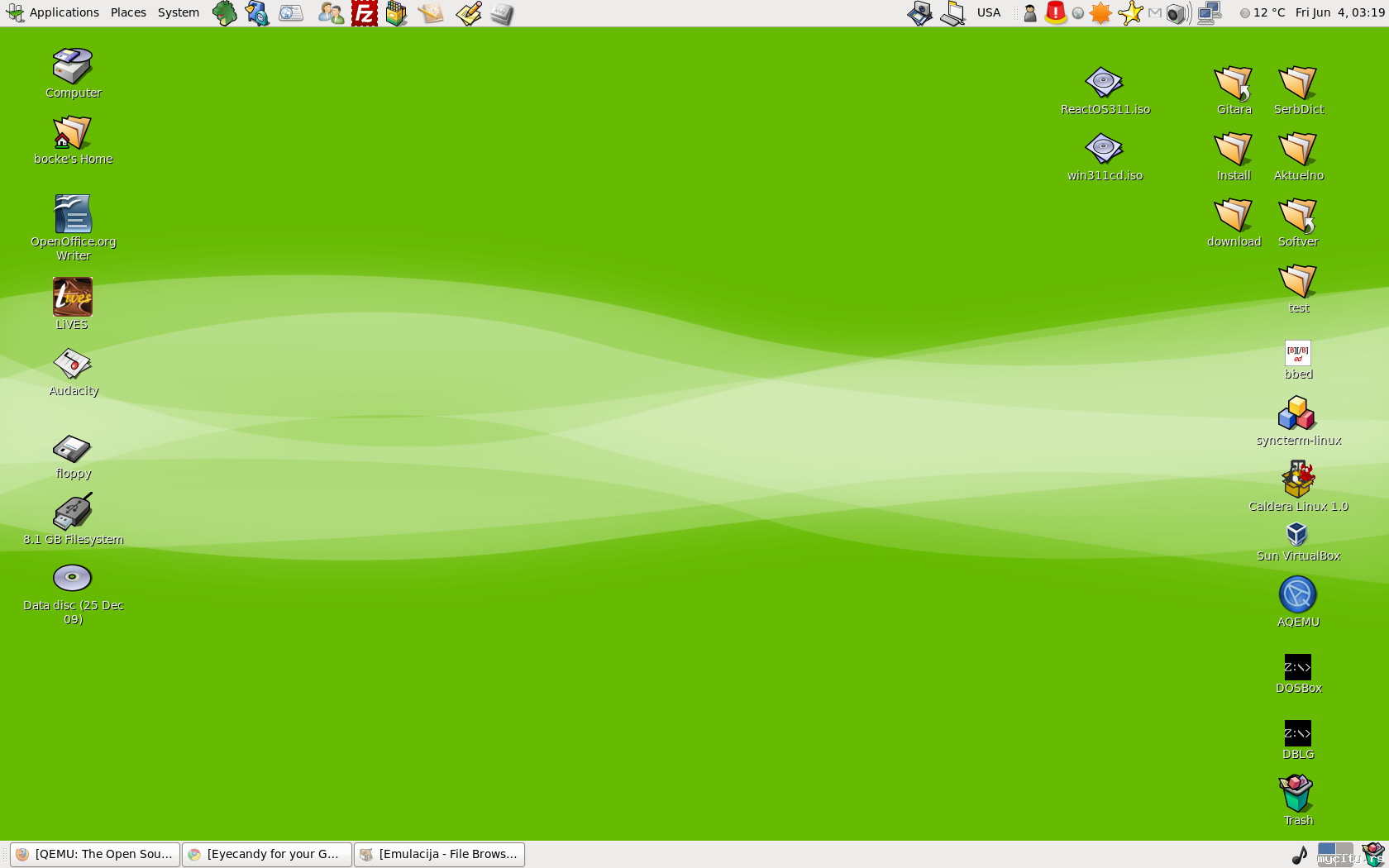Select the LiVES desktop icon
This screenshot has width=1389, height=868.
coord(73,303)
